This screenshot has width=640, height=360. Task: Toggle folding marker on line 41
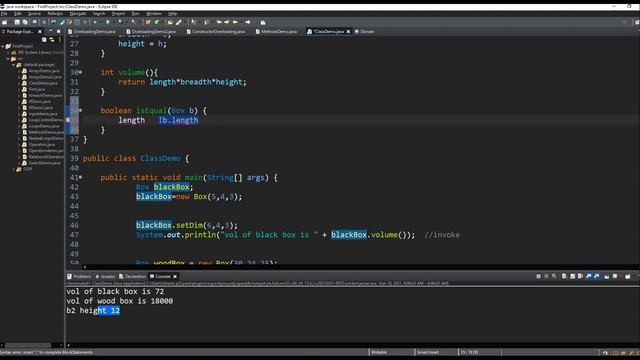point(80,178)
